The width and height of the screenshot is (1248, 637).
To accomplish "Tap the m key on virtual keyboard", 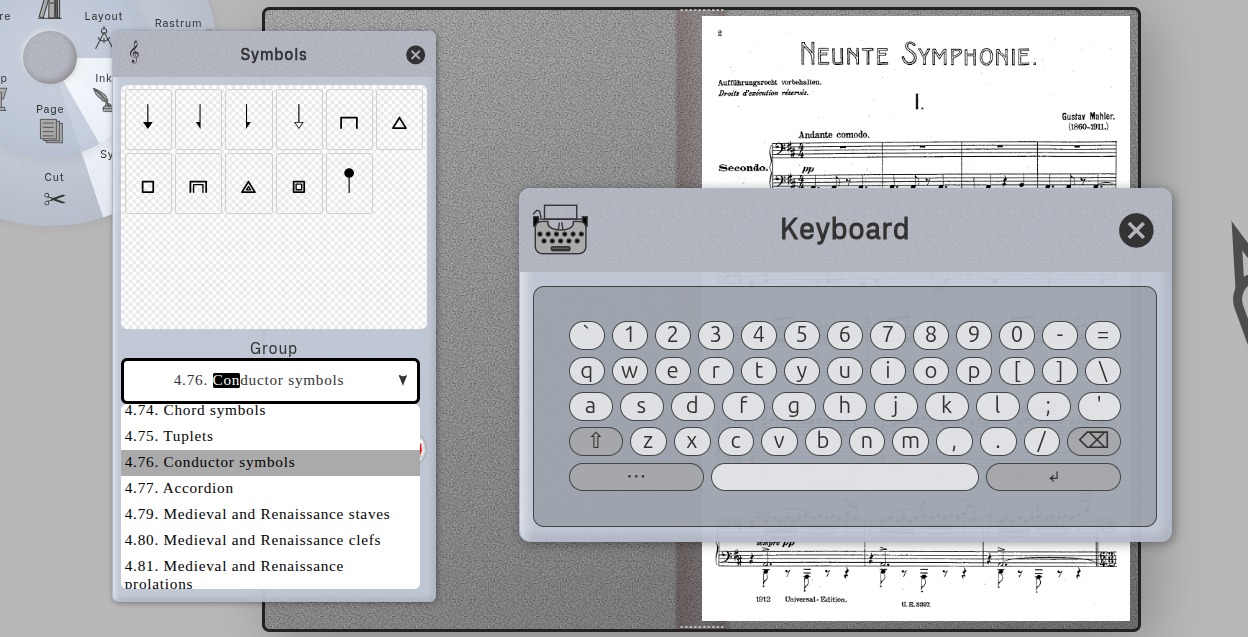I will pos(910,441).
